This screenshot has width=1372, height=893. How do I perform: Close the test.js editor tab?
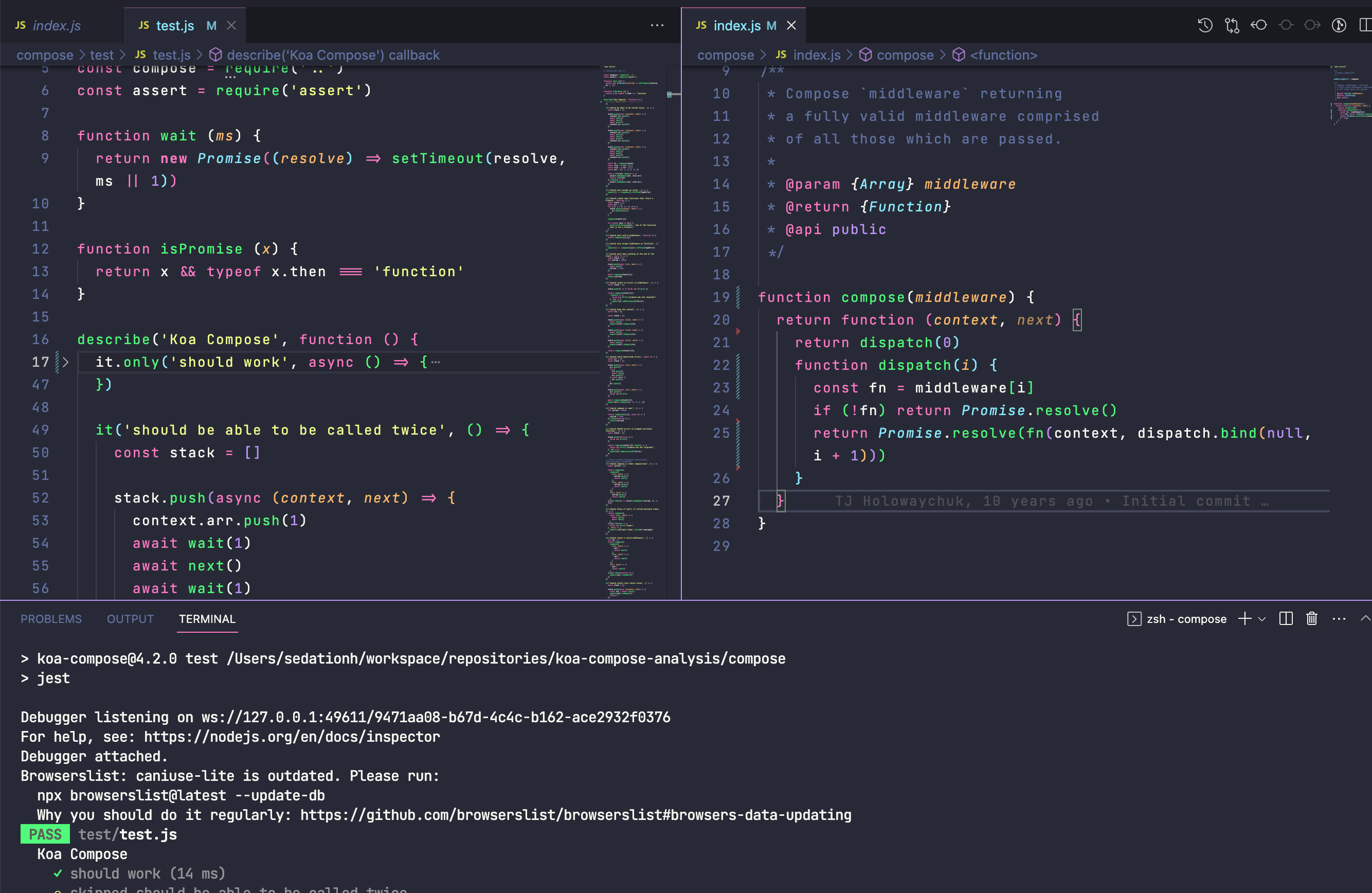[232, 25]
